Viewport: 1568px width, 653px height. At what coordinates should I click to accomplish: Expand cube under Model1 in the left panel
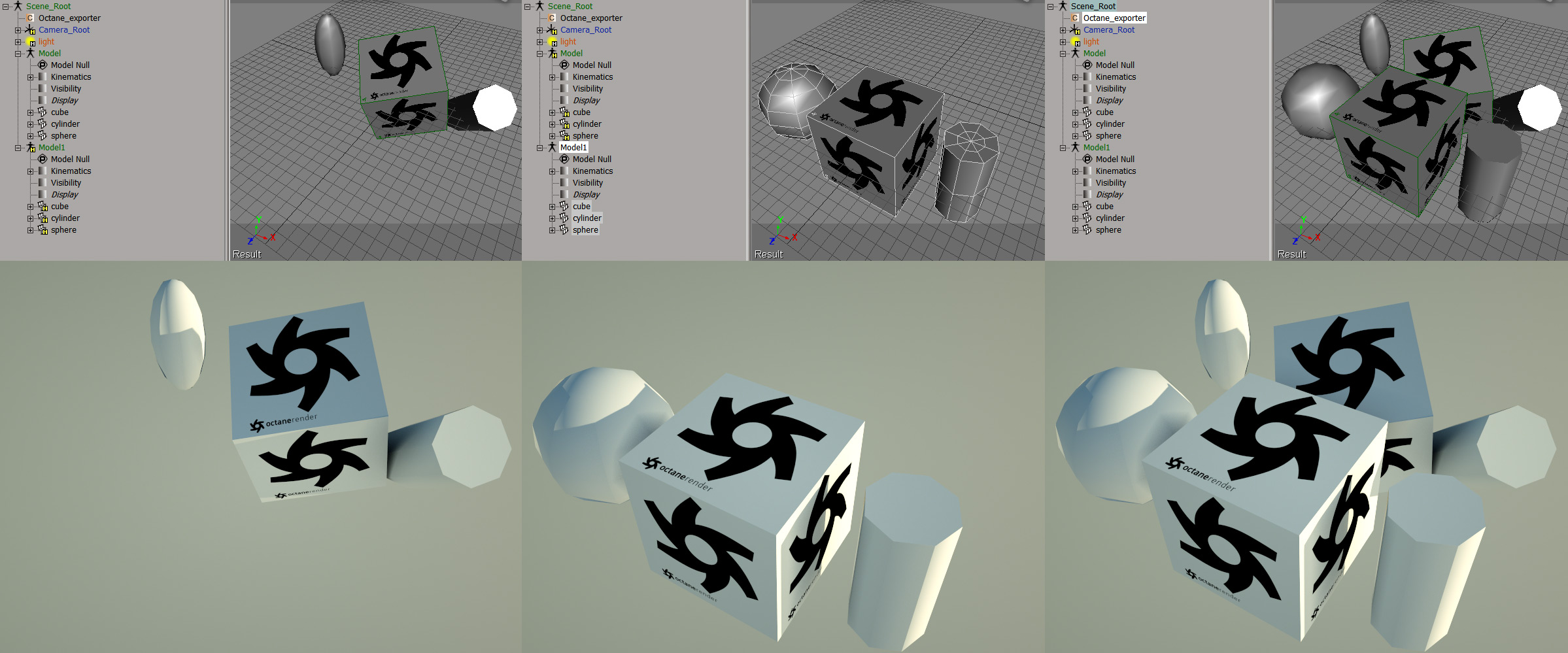(x=30, y=207)
